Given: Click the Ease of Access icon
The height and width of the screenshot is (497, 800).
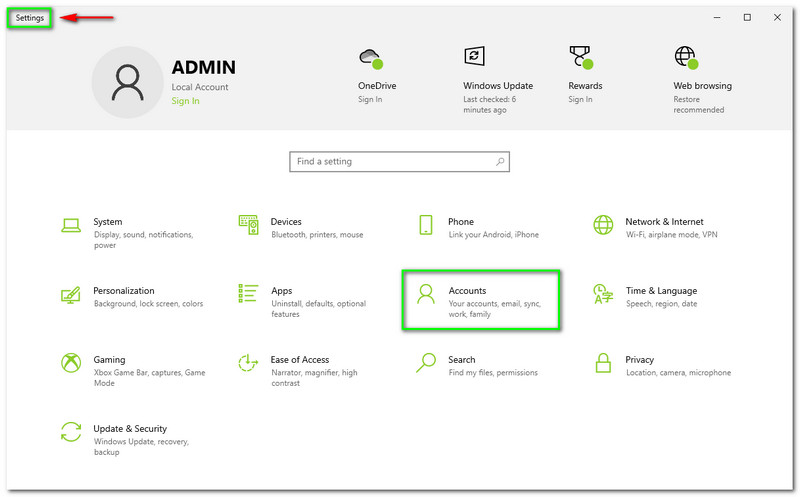Looking at the screenshot, I should [249, 363].
